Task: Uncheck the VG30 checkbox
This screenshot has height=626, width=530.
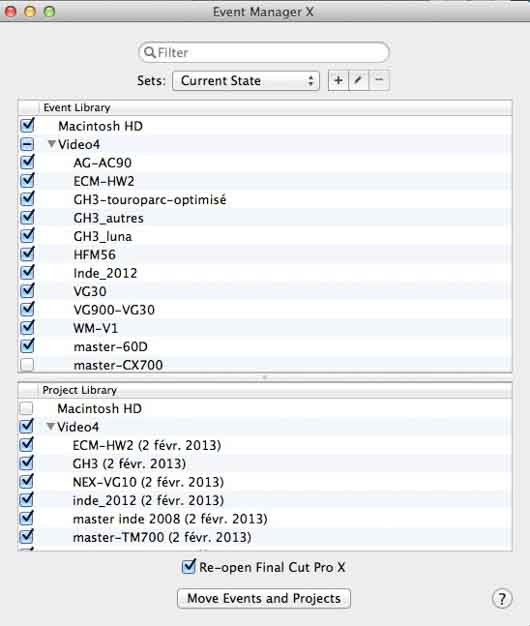Action: pos(27,291)
